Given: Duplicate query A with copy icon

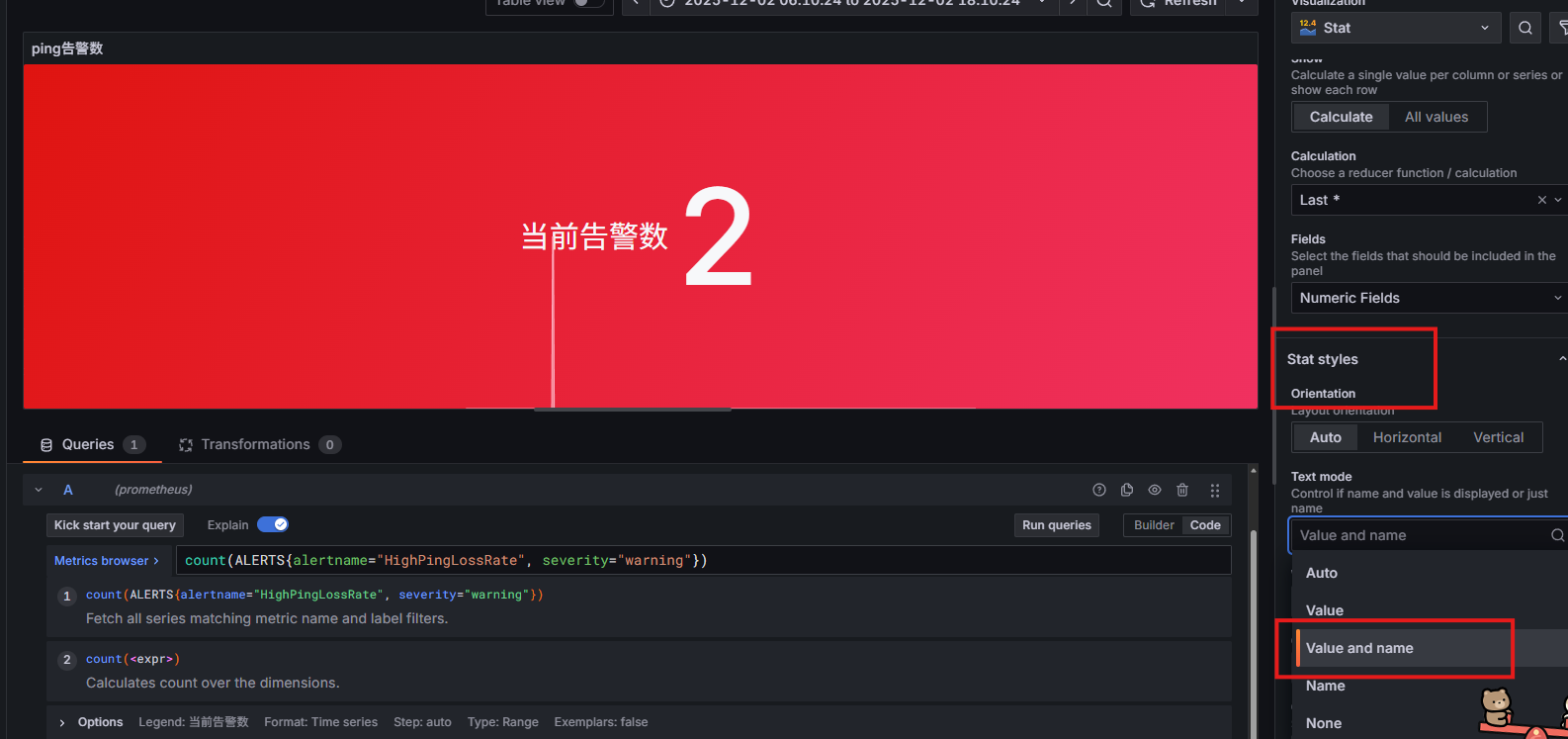Looking at the screenshot, I should click(1126, 490).
